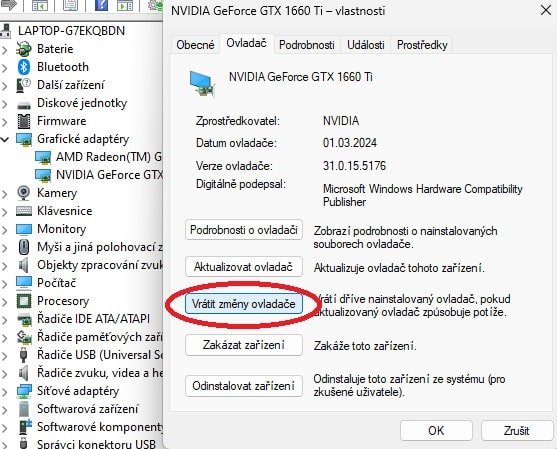
Task: Click the Baterie battery icon
Action: (x=24, y=49)
